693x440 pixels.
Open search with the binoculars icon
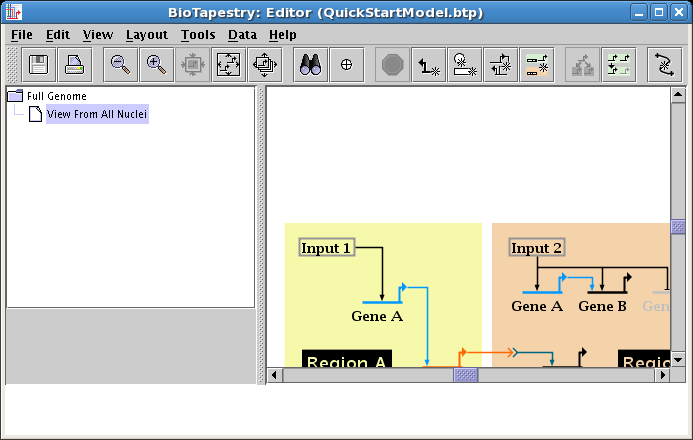(311, 65)
